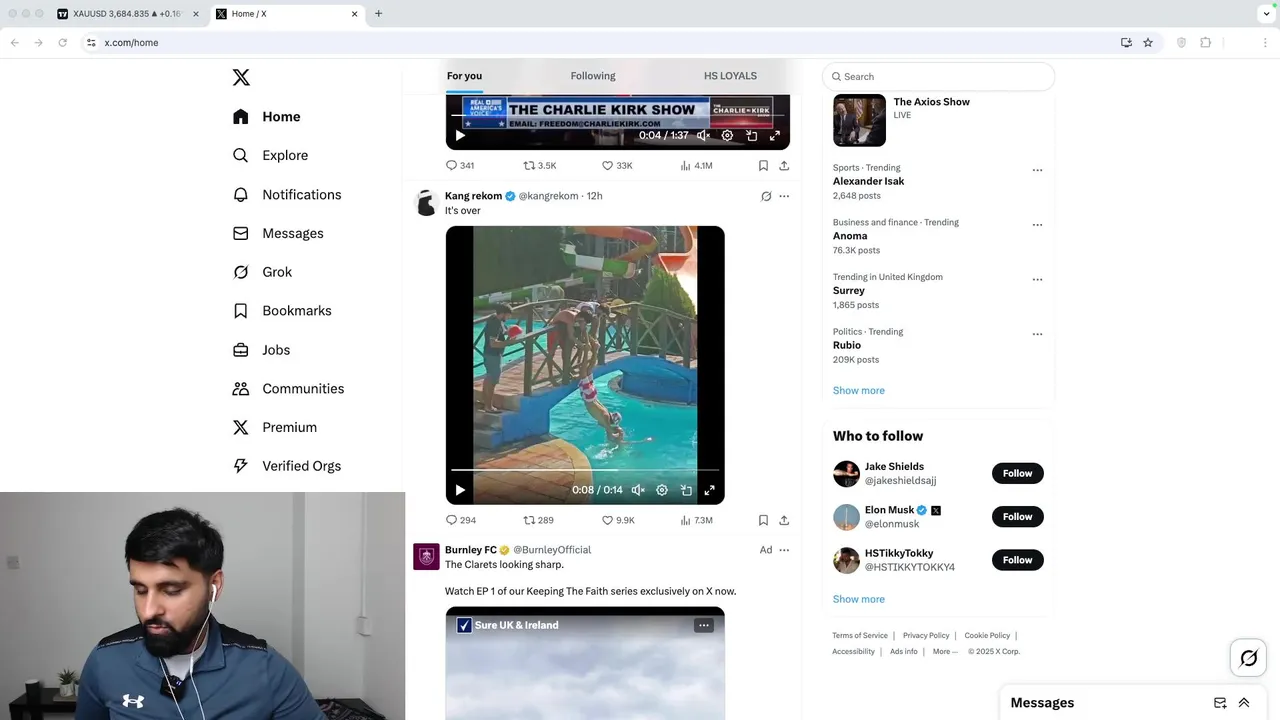The width and height of the screenshot is (1280, 720).
Task: Enter fullscreen on pool video
Action: point(709,490)
